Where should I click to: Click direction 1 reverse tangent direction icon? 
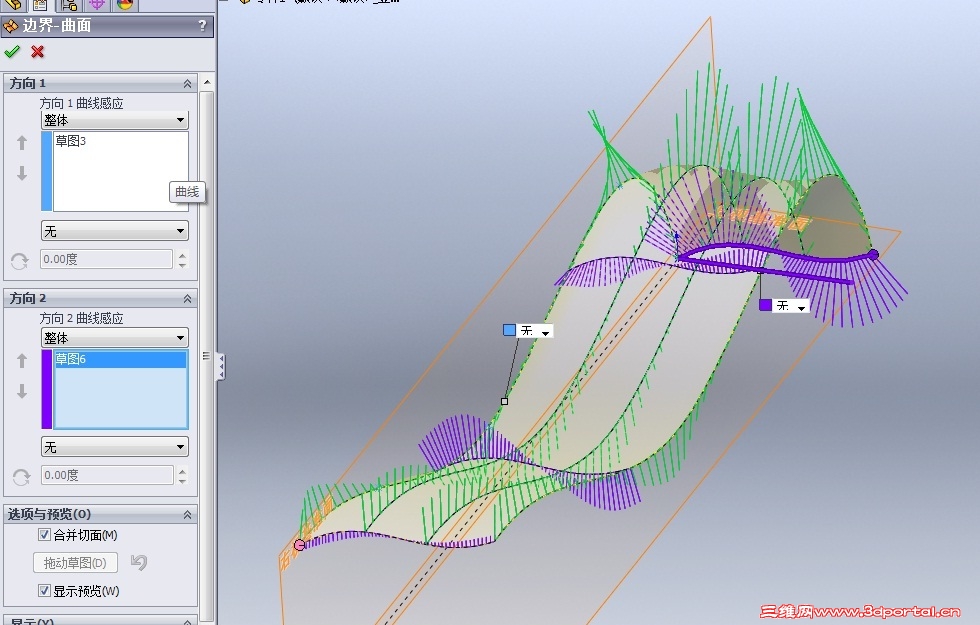[x=20, y=261]
